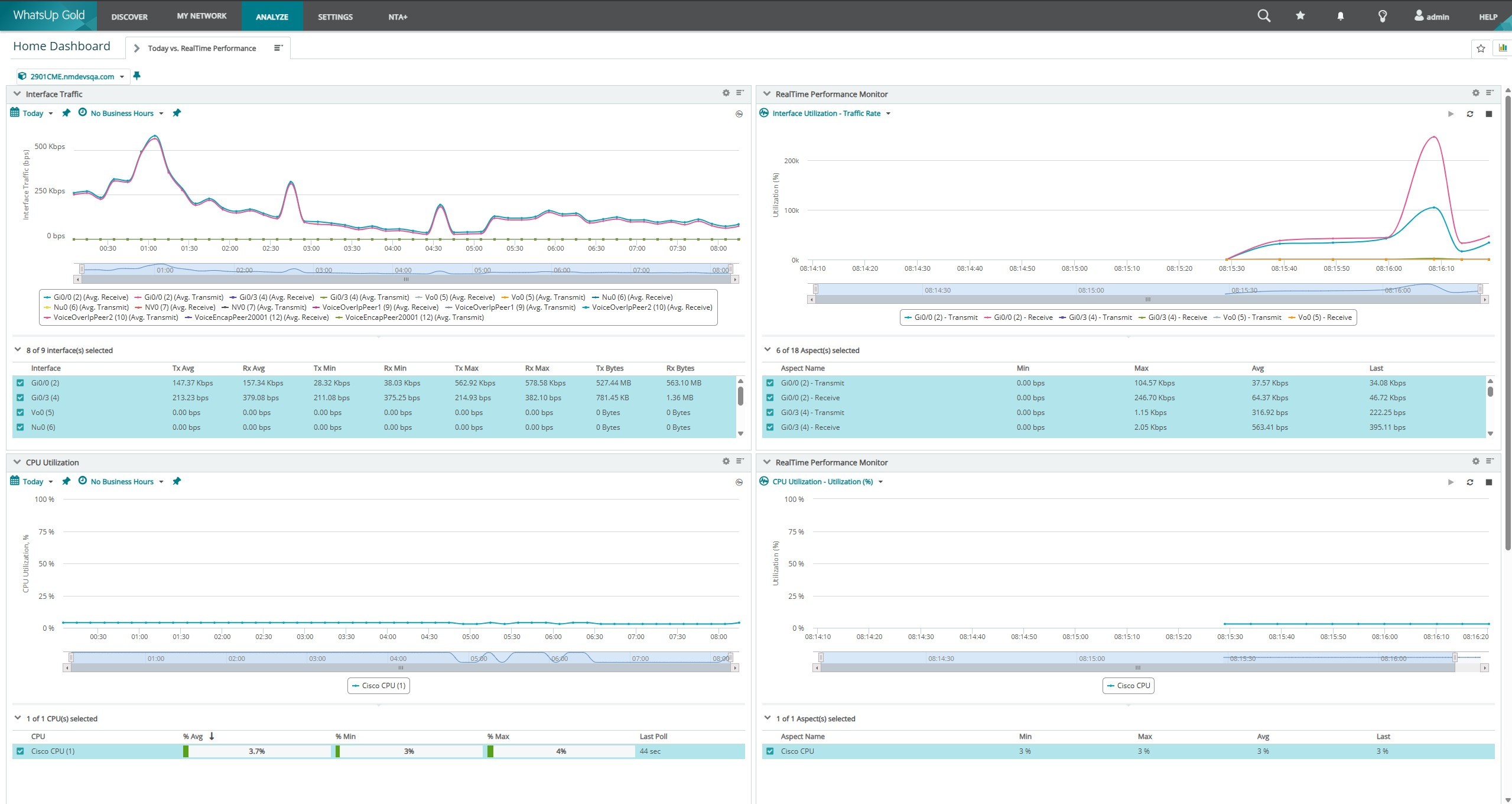The width and height of the screenshot is (1512, 804).
Task: Open the Today date range dropdown in Interface Traffic
Action: [33, 114]
